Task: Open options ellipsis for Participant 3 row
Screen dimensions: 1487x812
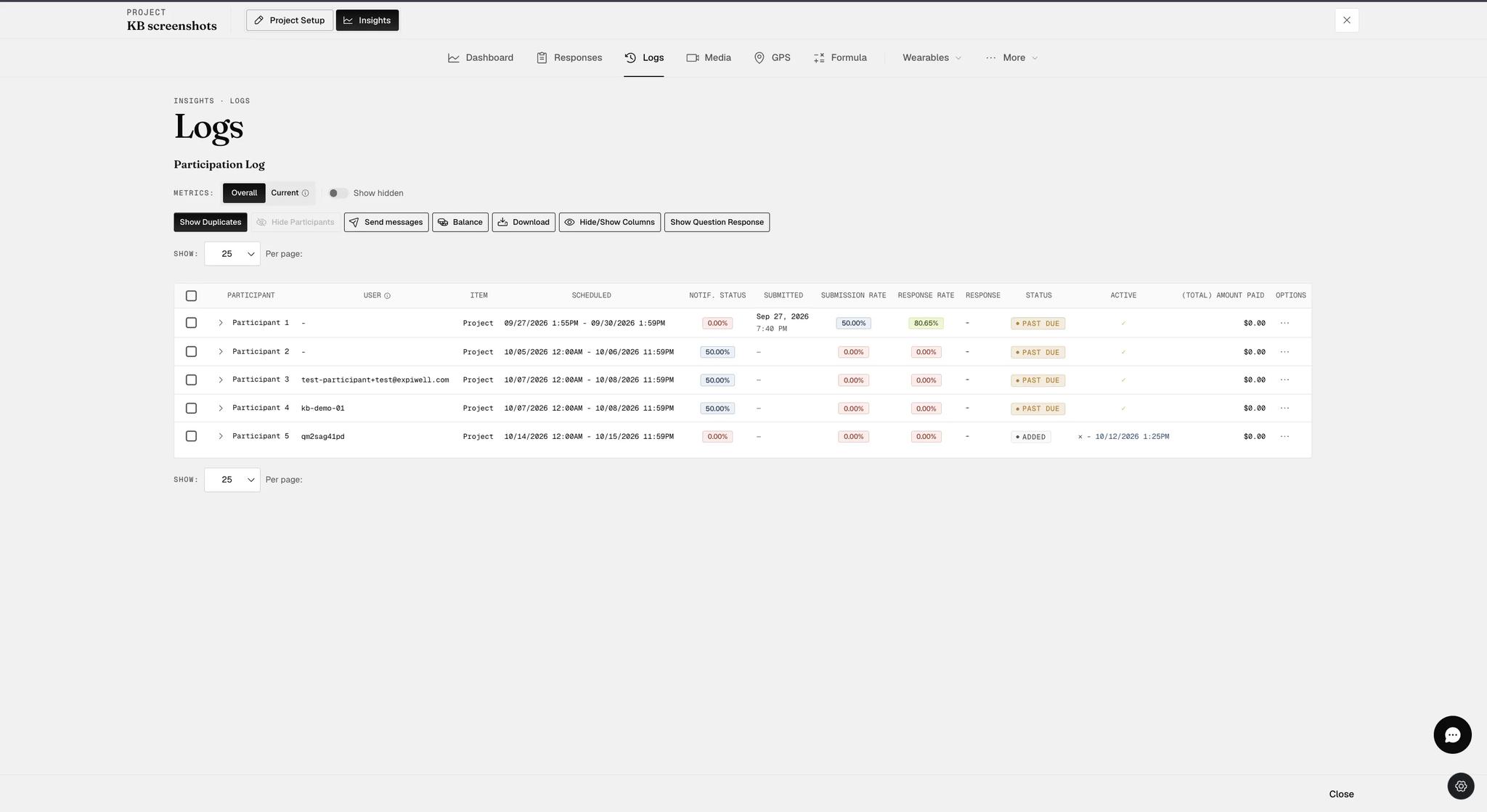Action: (1284, 380)
